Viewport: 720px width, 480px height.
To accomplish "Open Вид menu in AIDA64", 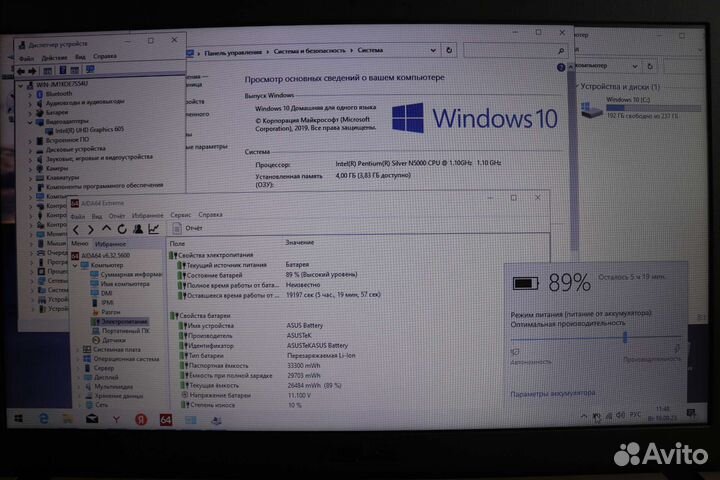I will [97, 216].
